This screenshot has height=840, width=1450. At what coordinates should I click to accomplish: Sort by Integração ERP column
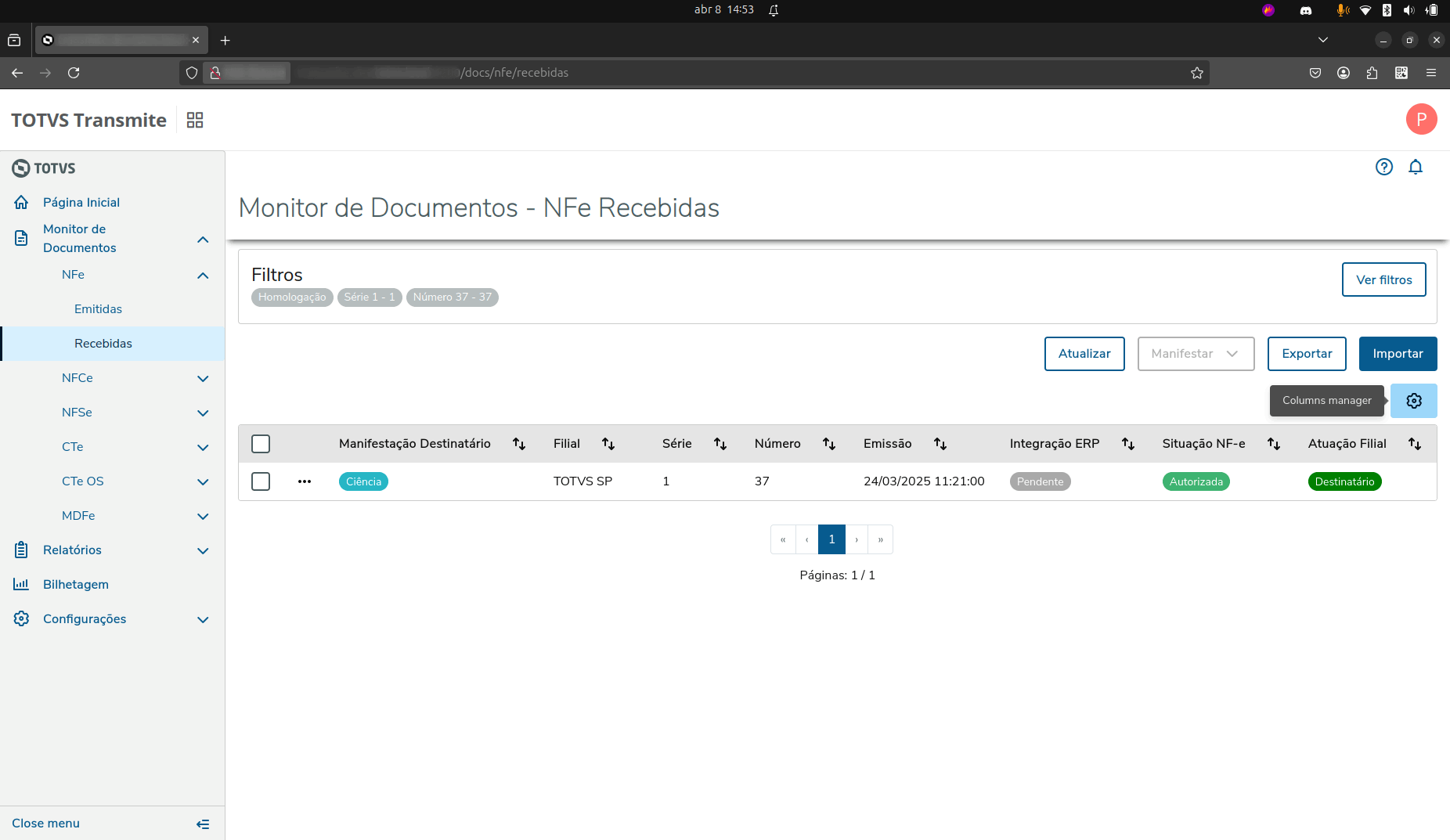1128,444
